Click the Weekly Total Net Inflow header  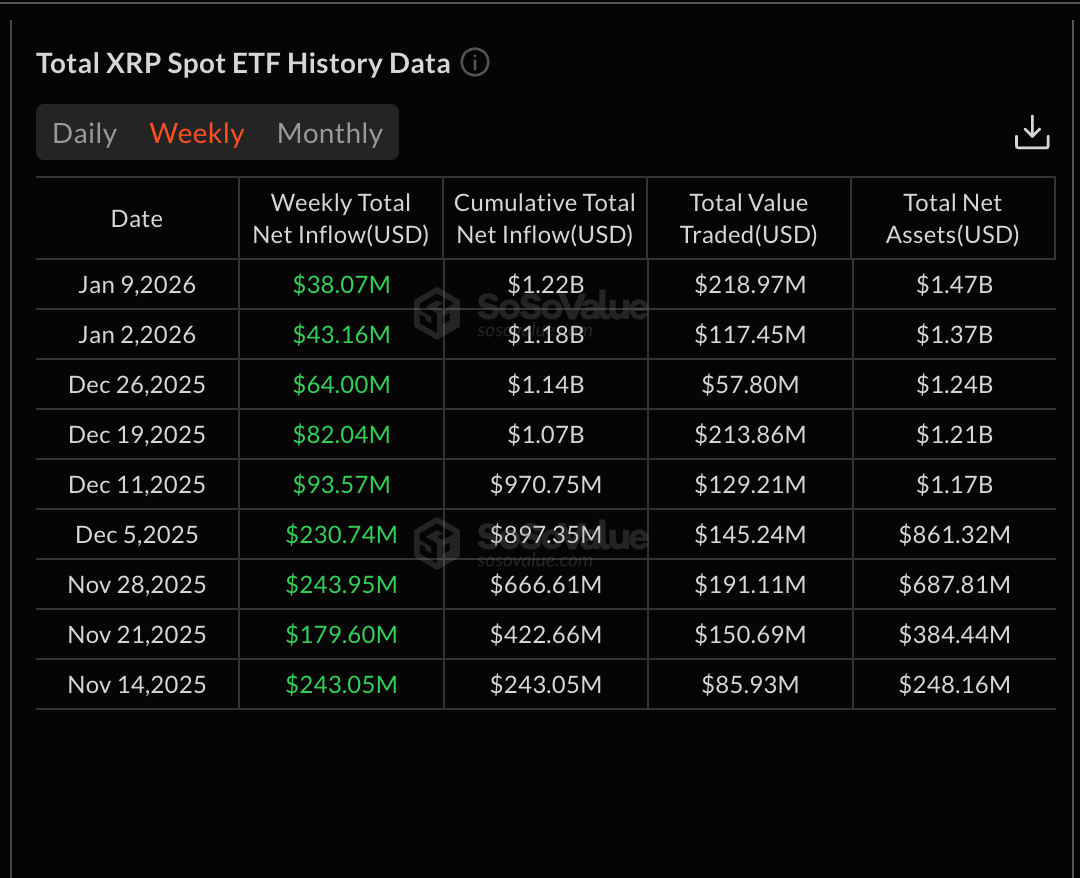pos(341,218)
